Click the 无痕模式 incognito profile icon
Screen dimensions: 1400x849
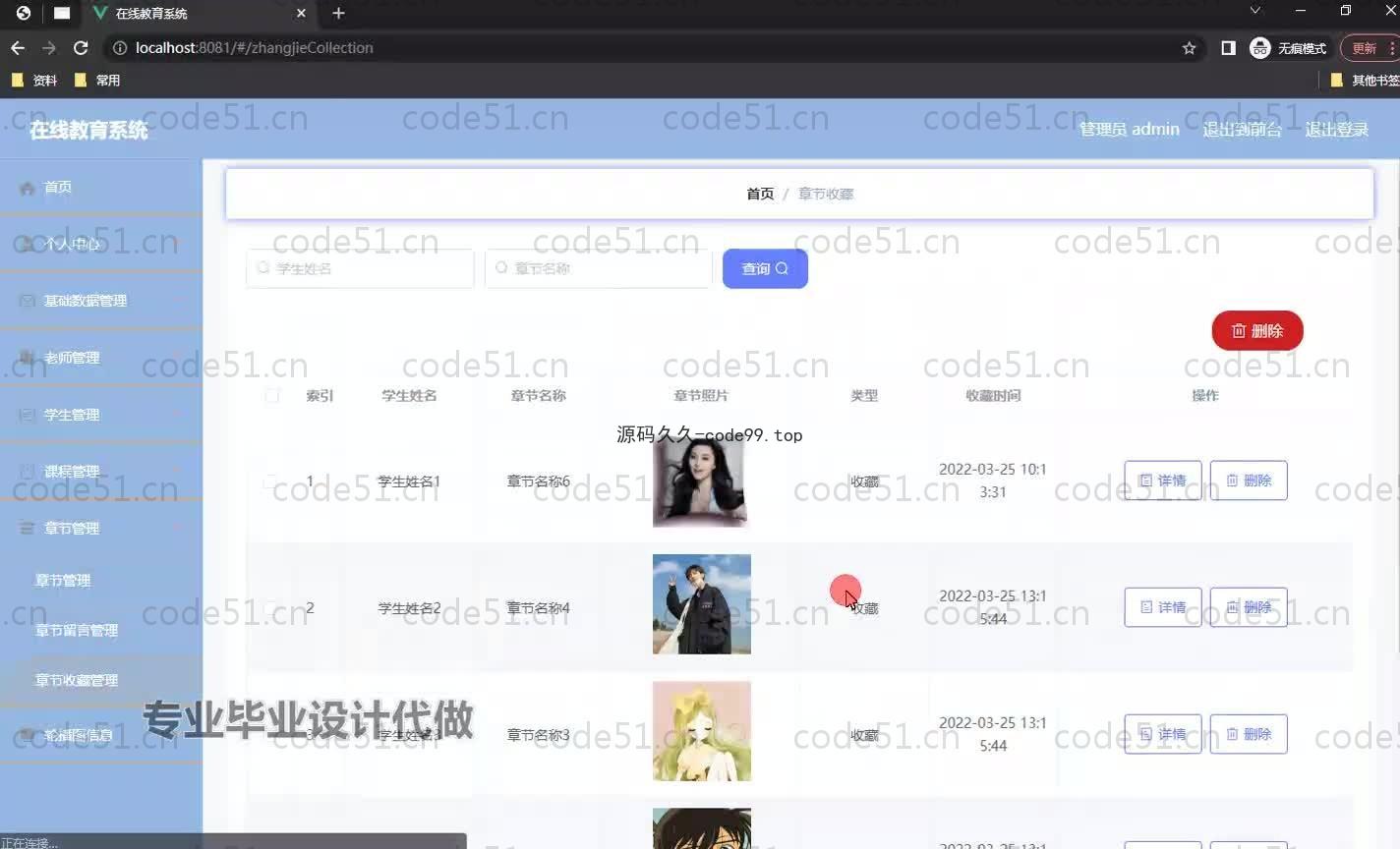(1288, 47)
